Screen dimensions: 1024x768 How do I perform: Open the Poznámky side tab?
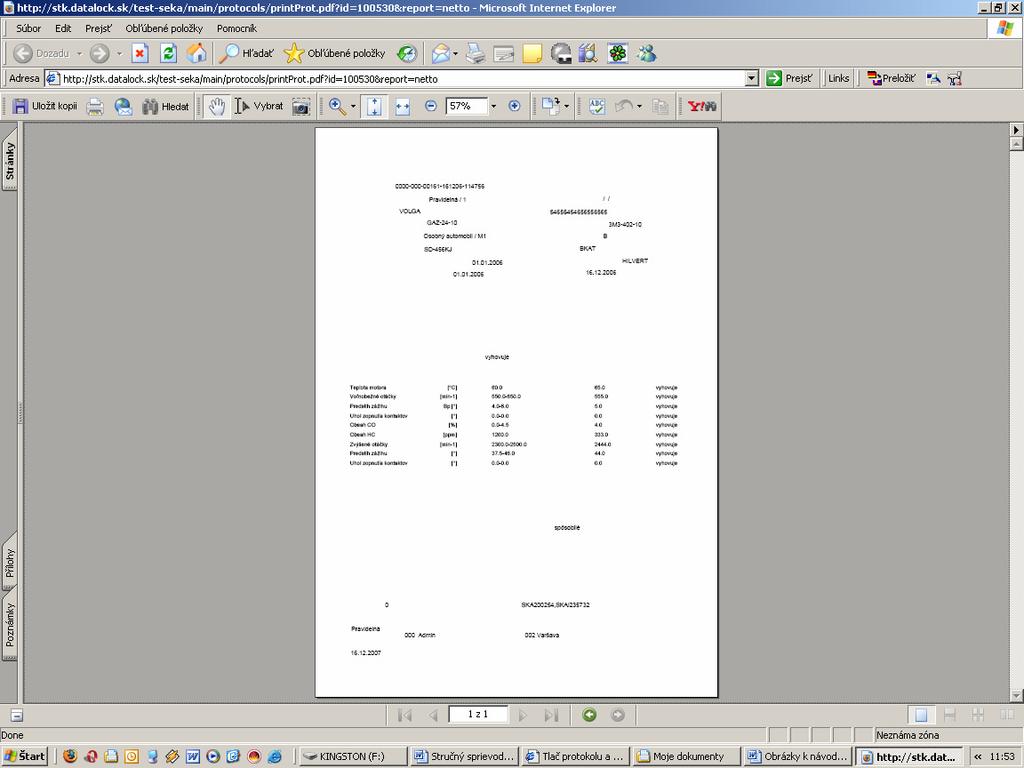tap(10, 625)
